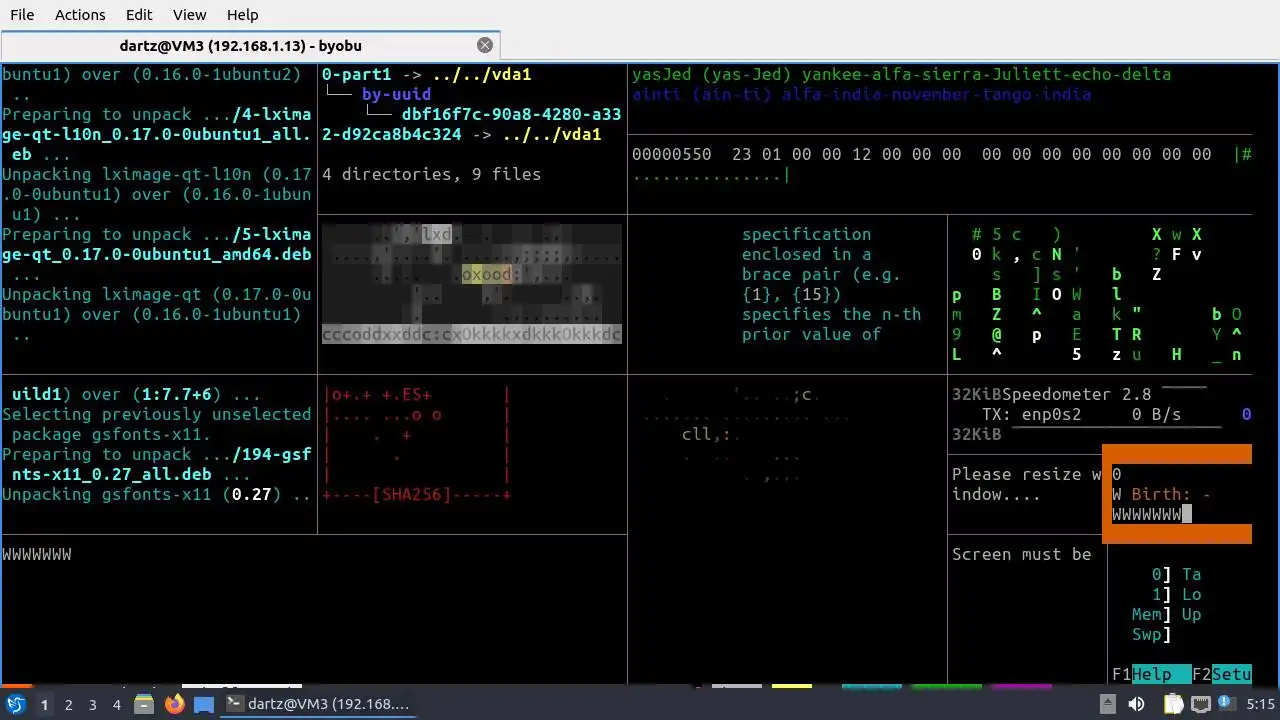Click the 'Swp' meter label
The image size is (1280, 720).
(1147, 634)
